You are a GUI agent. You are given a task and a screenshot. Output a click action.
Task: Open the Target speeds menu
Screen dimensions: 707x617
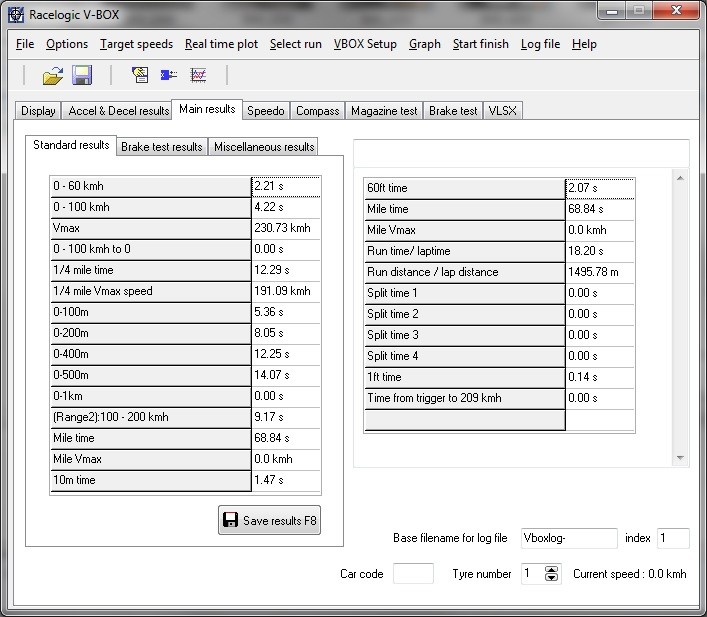click(136, 44)
